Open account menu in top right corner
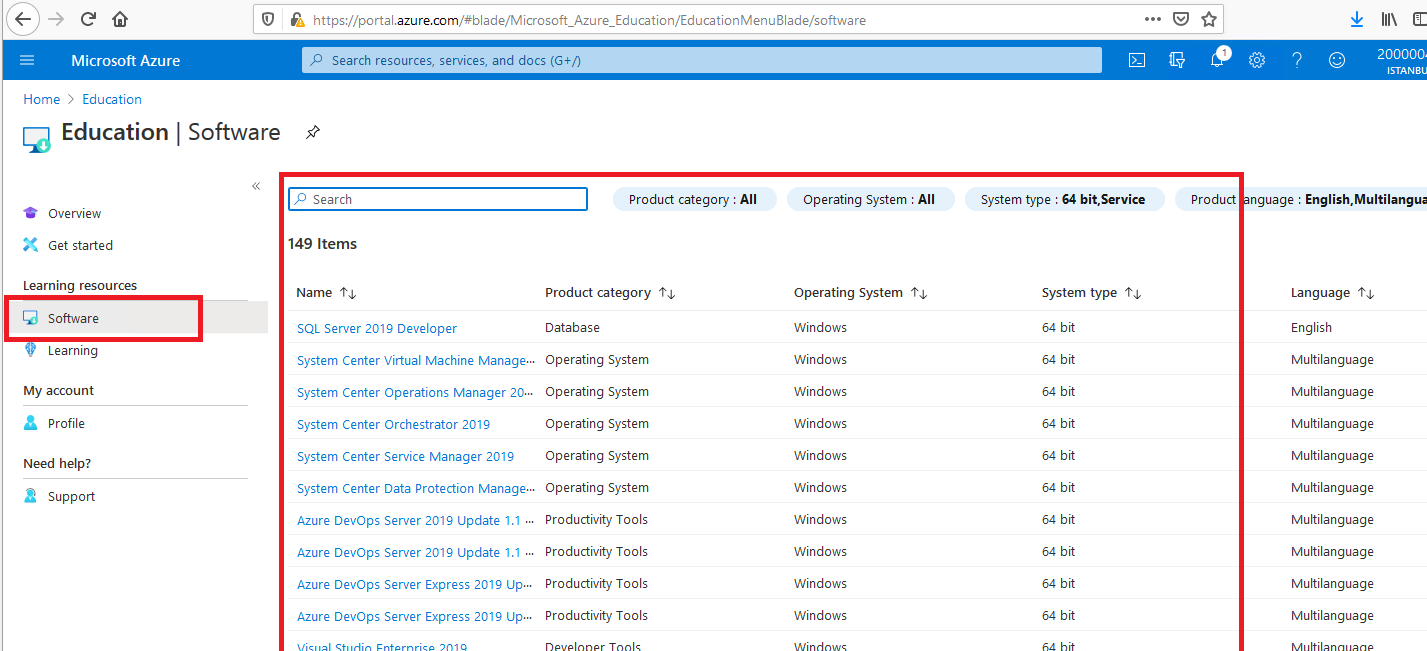Viewport: 1427px width, 651px height. pos(1401,60)
